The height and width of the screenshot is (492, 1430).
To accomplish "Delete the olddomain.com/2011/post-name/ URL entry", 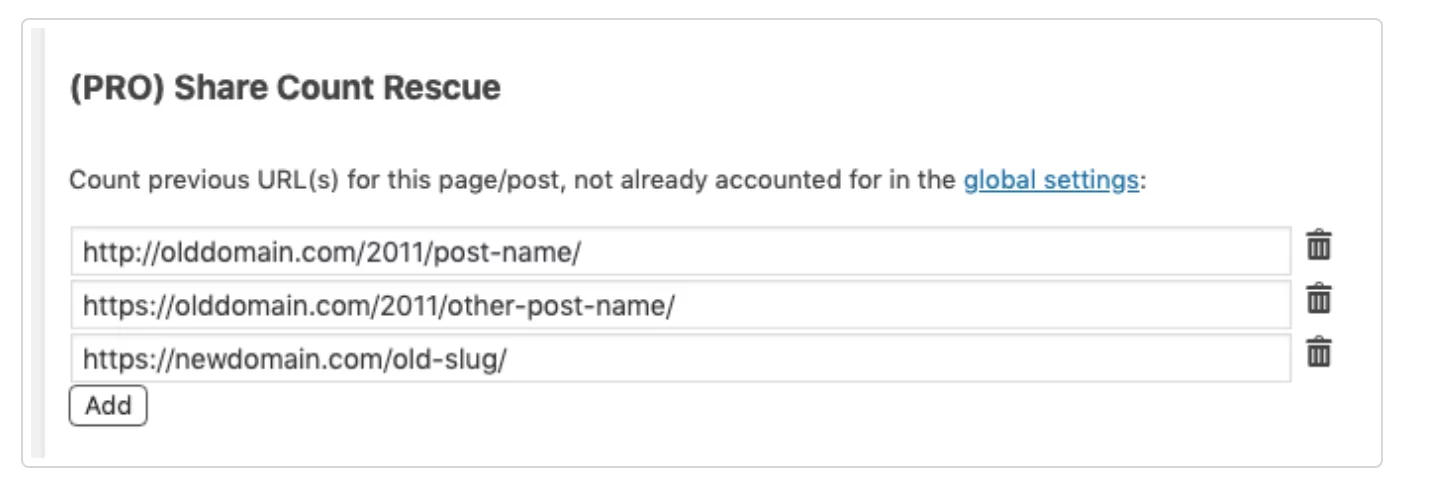I will pos(1320,244).
